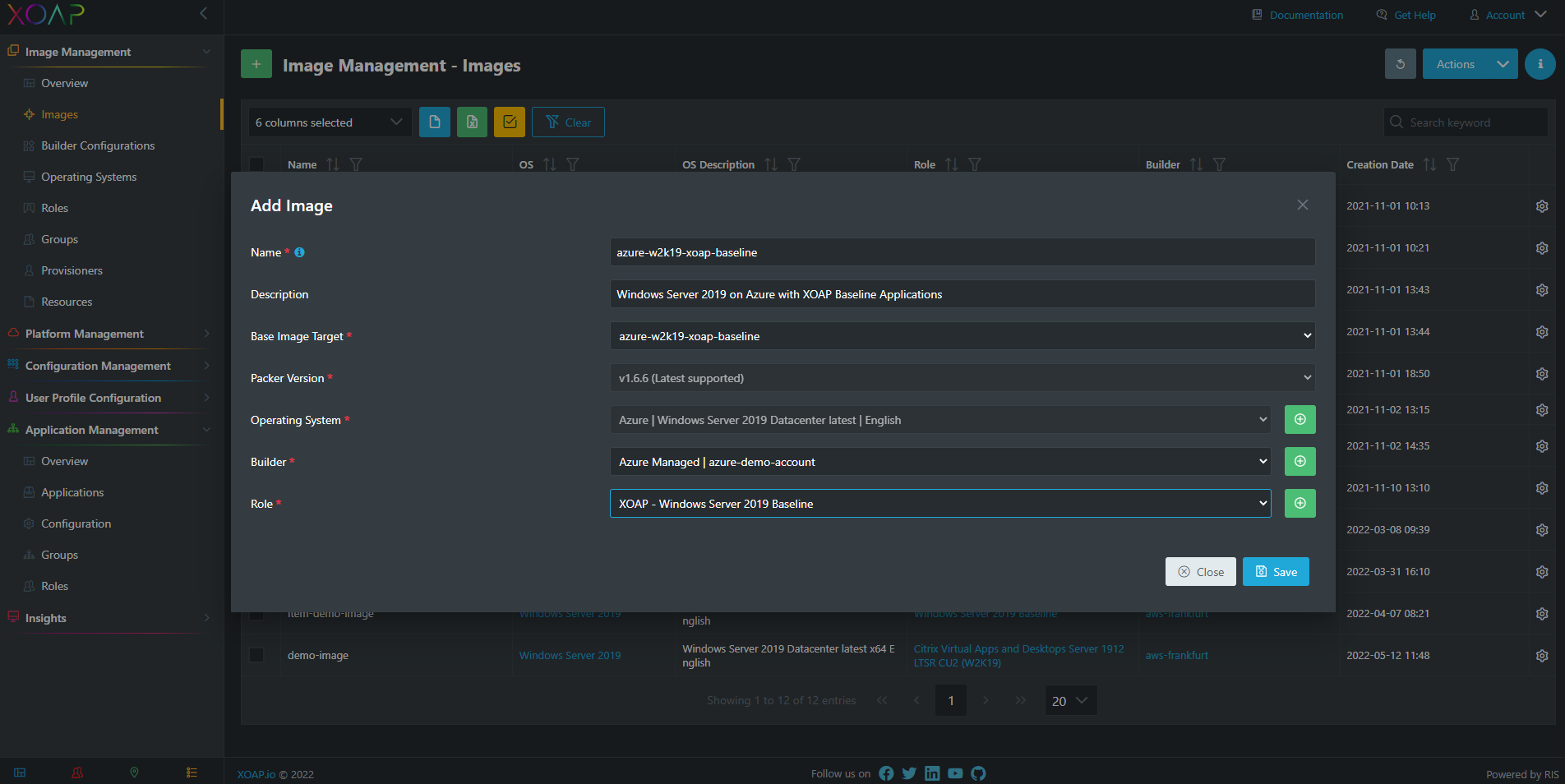The height and width of the screenshot is (784, 1565).
Task: Open Configuration under Application Management
Action: [76, 523]
